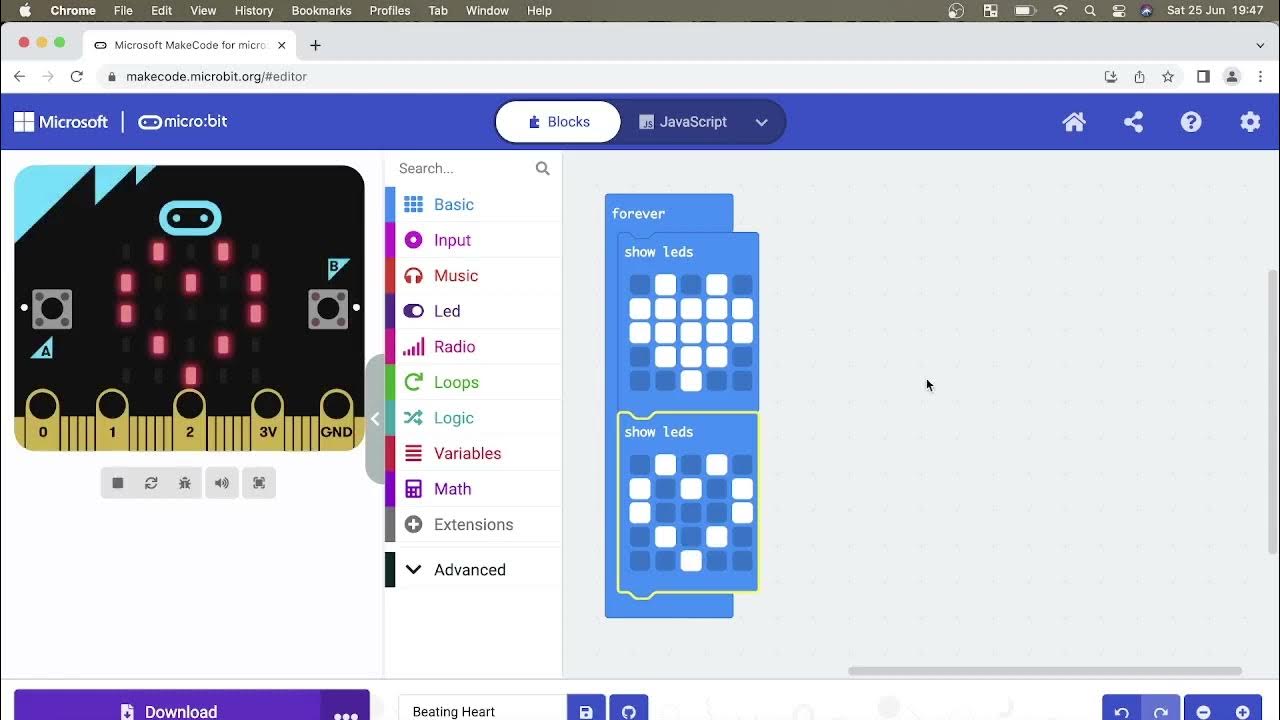
Task: Stop the simulator with the square button
Action: click(118, 483)
